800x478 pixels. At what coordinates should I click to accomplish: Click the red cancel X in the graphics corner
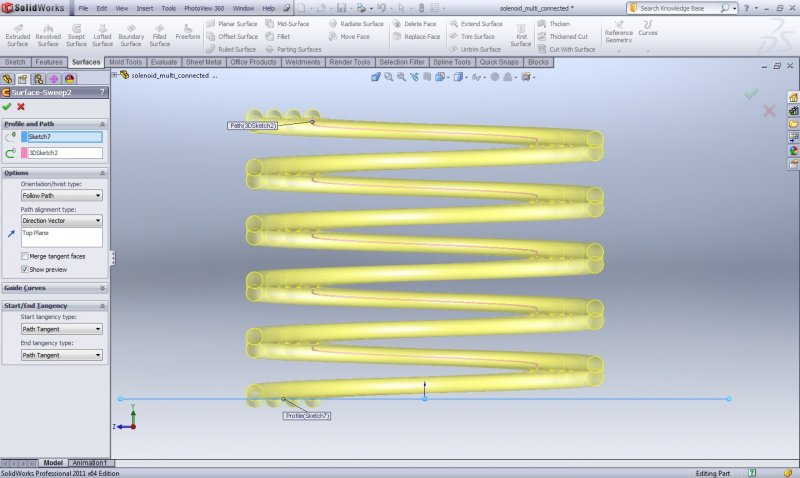coord(769,111)
